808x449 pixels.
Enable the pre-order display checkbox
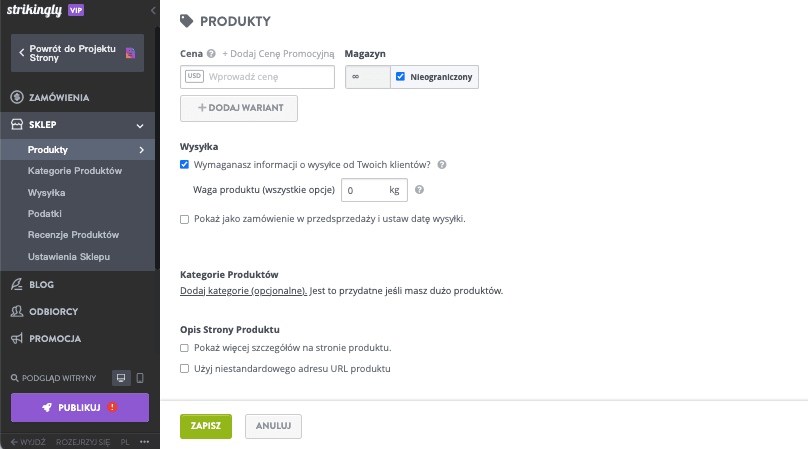point(184,219)
